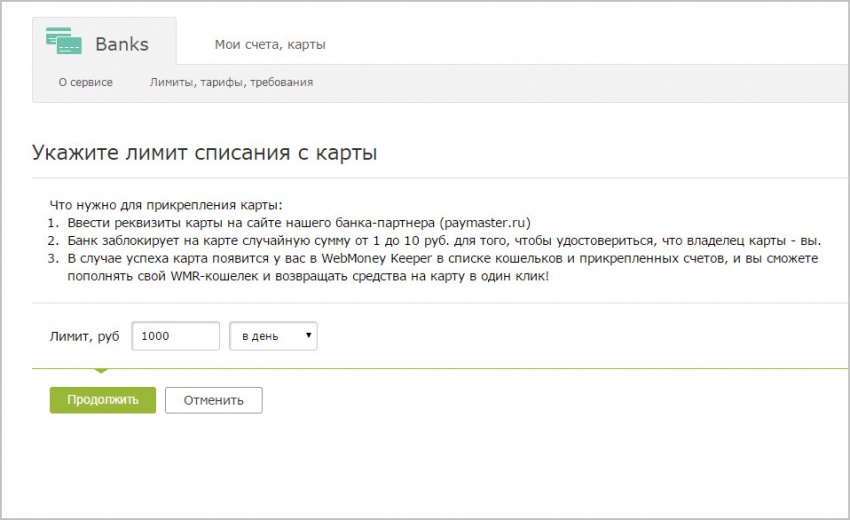Click the Продолжить button
The height and width of the screenshot is (520, 850).
tap(103, 400)
